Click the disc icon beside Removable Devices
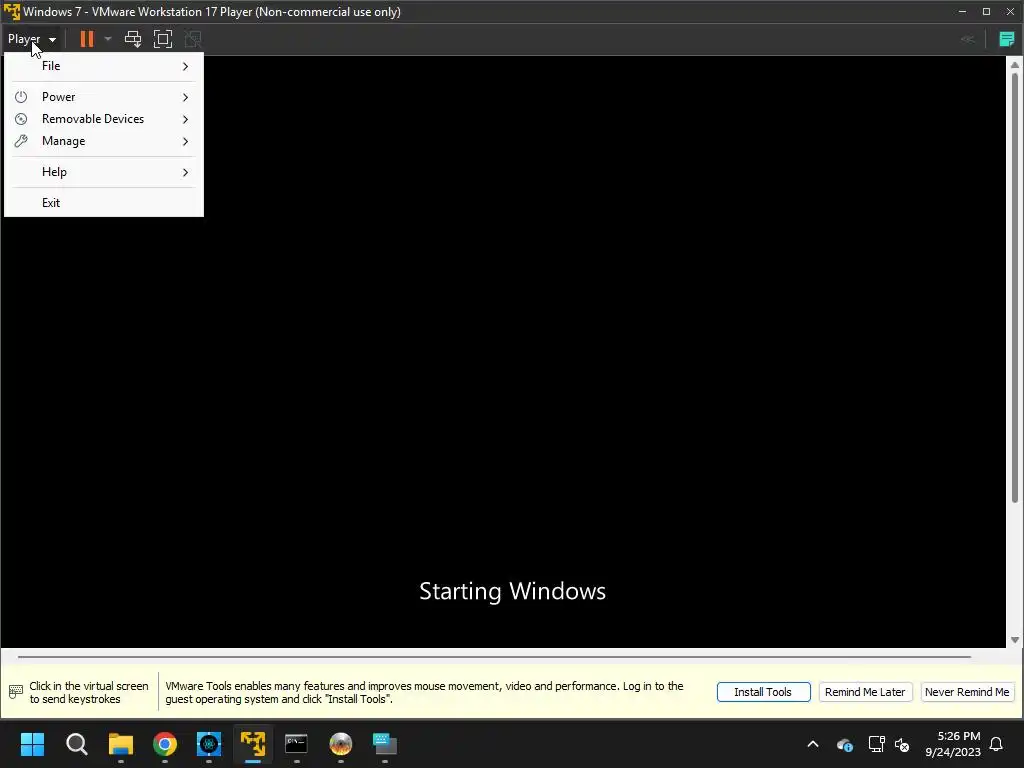 21,119
